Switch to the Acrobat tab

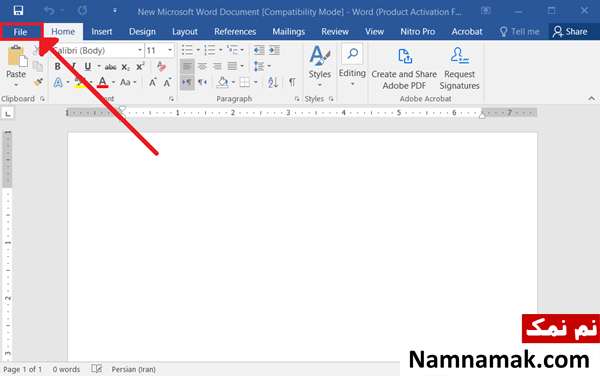tap(467, 32)
